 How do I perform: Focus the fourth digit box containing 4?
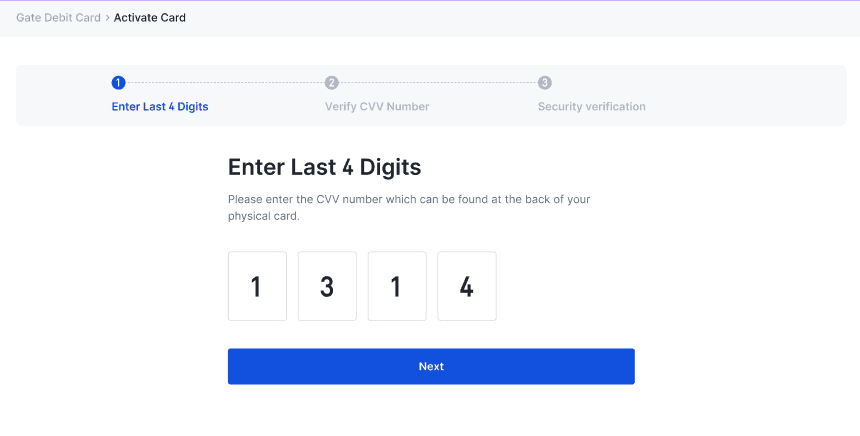click(467, 286)
